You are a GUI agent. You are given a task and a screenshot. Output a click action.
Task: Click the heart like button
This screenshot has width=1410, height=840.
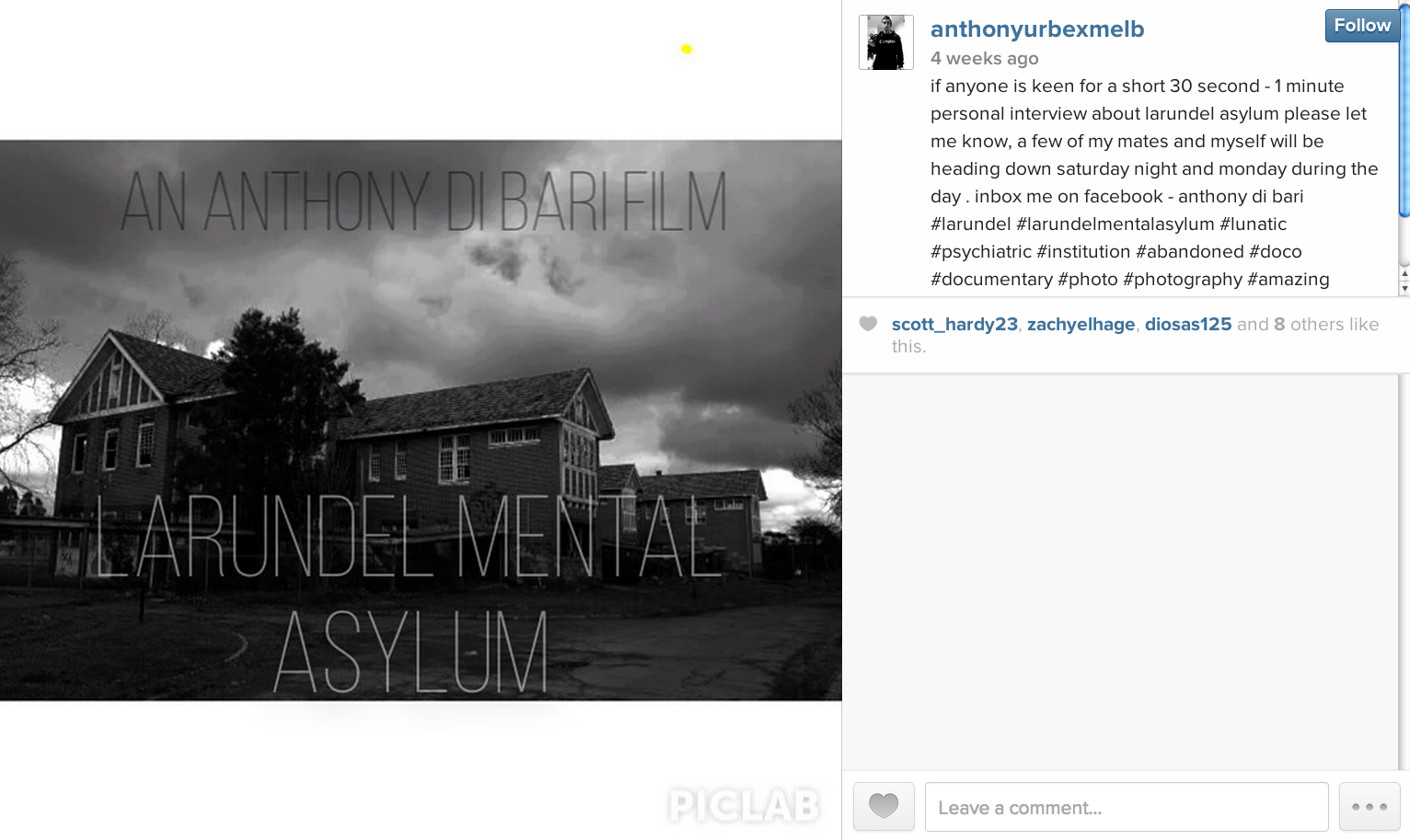coord(884,807)
